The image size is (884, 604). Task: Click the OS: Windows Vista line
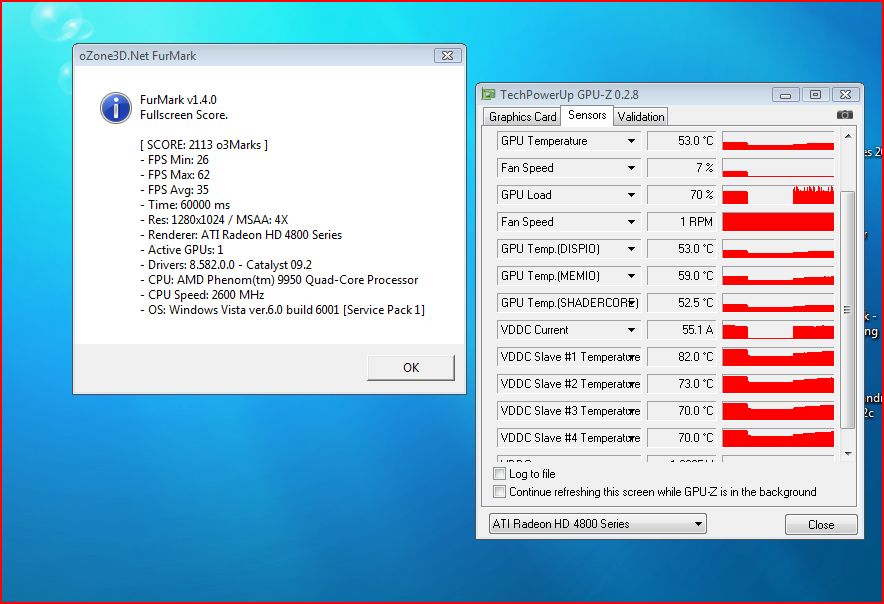pos(282,310)
